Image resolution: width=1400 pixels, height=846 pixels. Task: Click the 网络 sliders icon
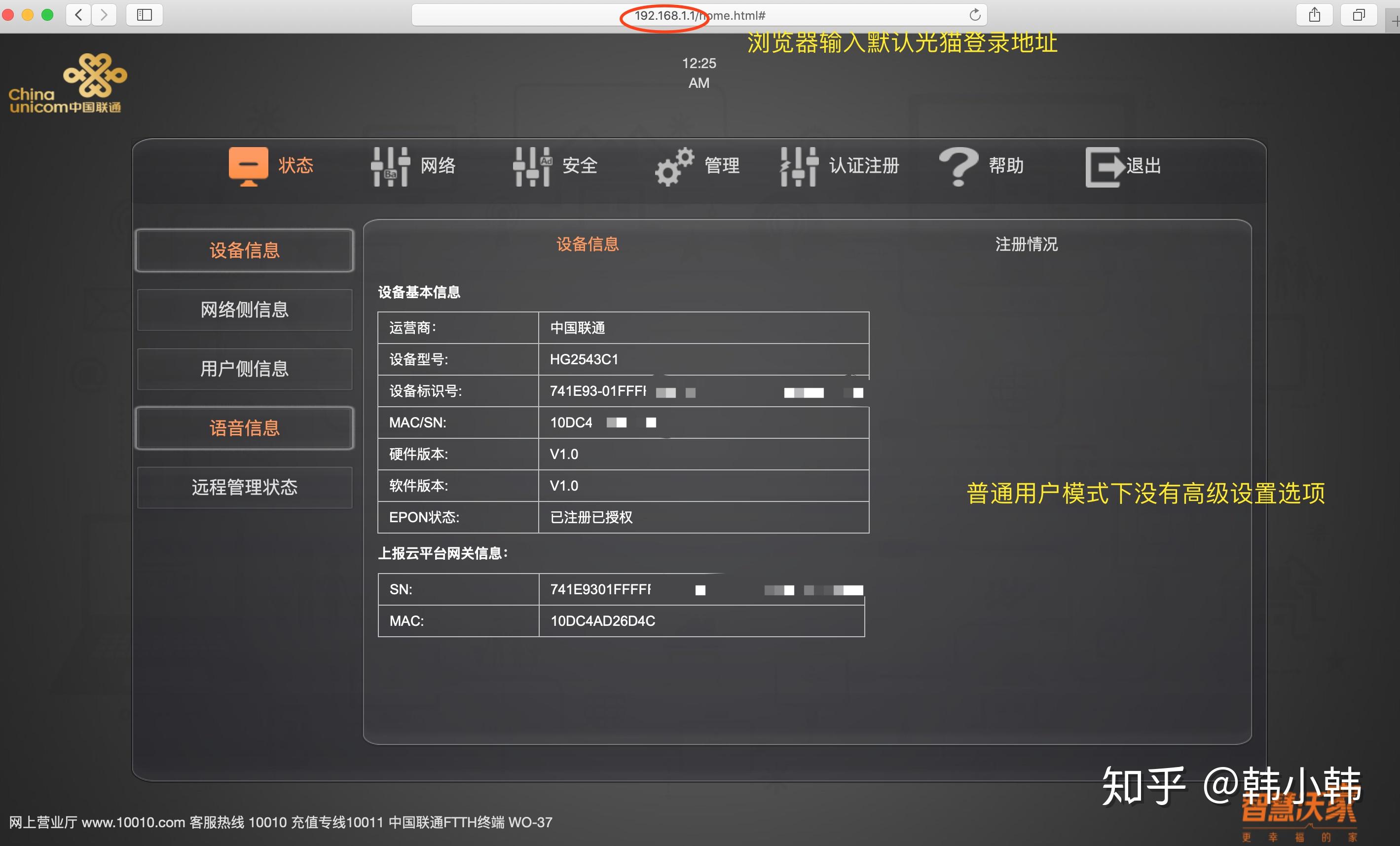(390, 166)
